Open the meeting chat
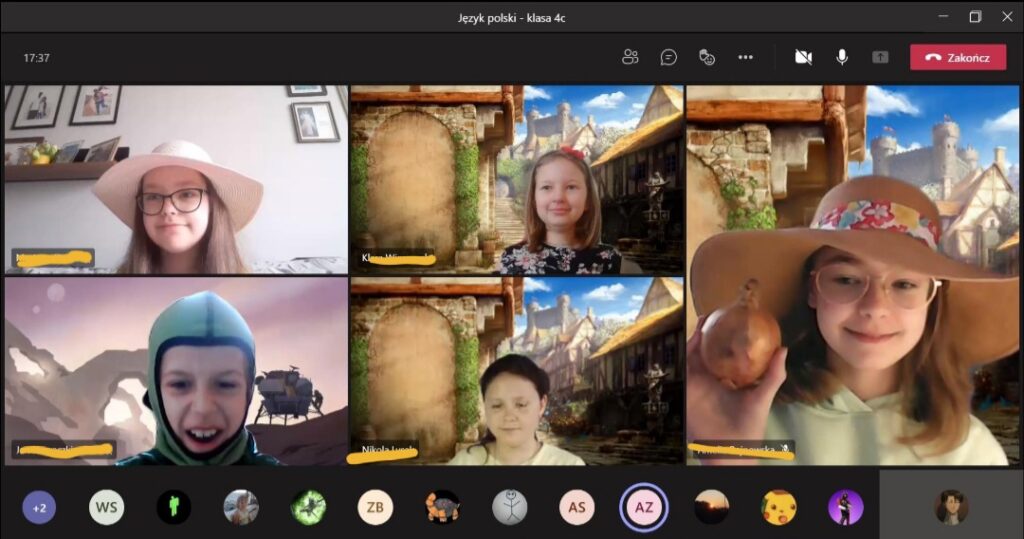This screenshot has width=1024, height=539. 668,57
